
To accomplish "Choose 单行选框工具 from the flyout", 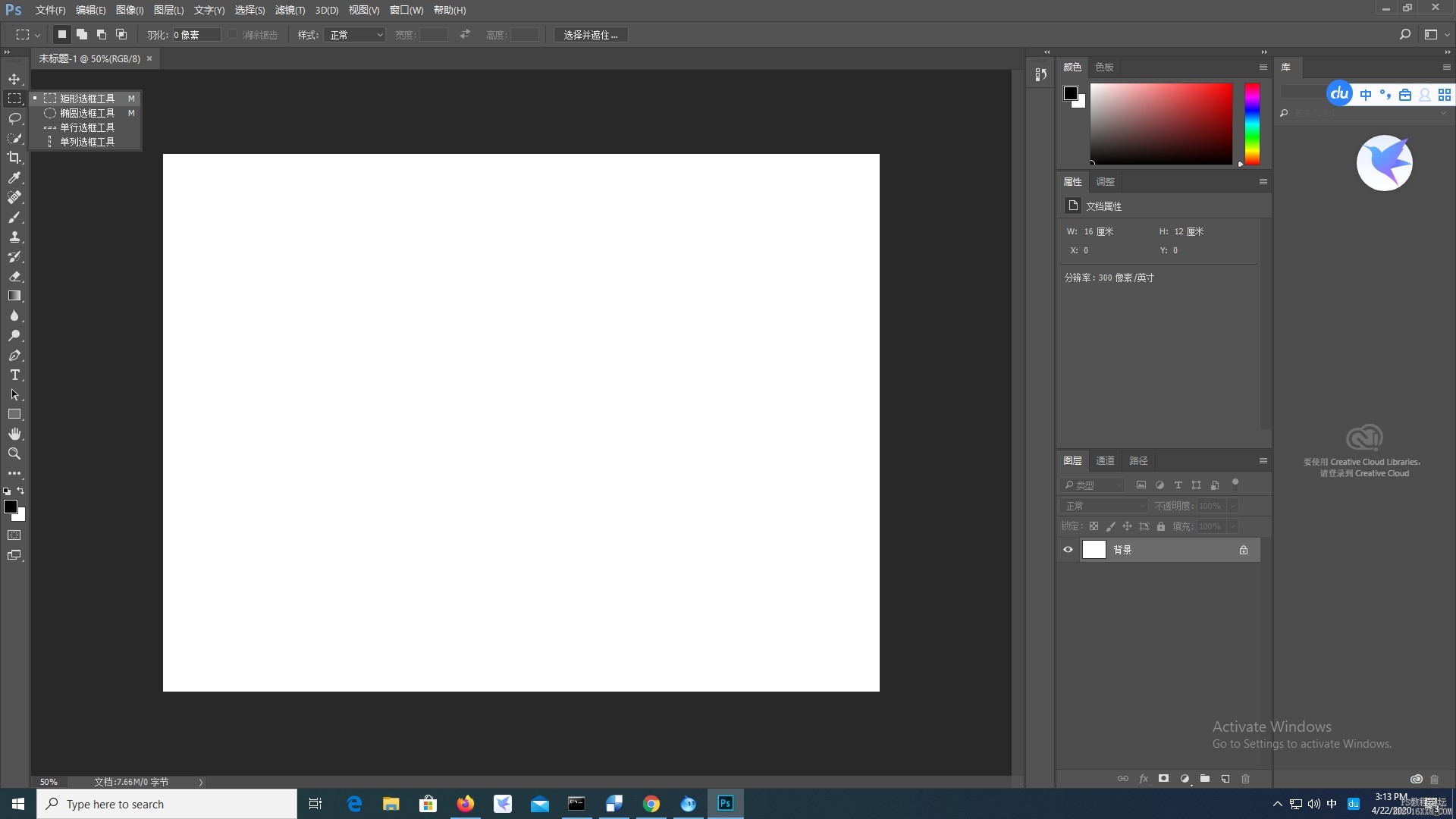I will pos(87,127).
